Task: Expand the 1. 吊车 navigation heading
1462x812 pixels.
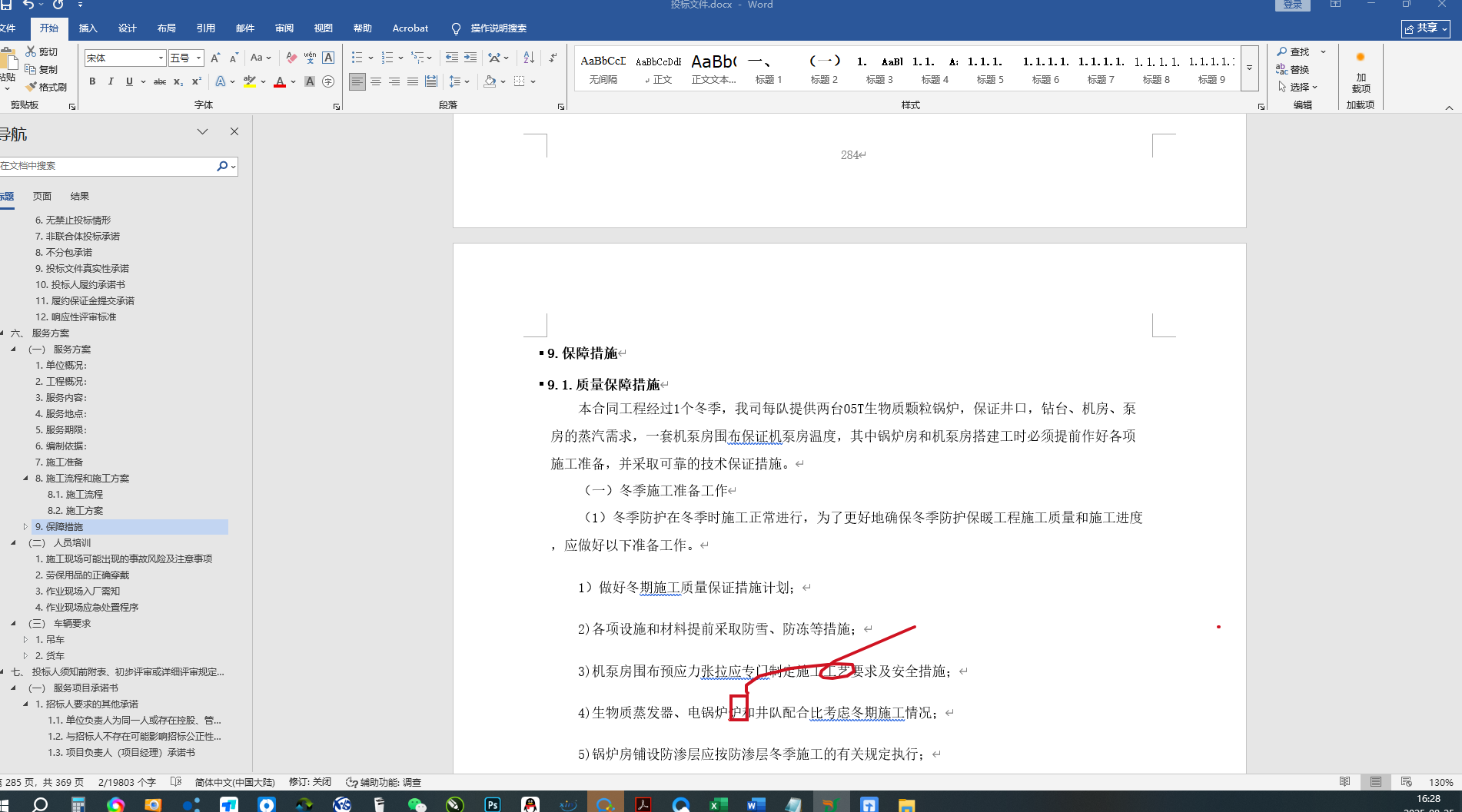Action: click(x=25, y=640)
